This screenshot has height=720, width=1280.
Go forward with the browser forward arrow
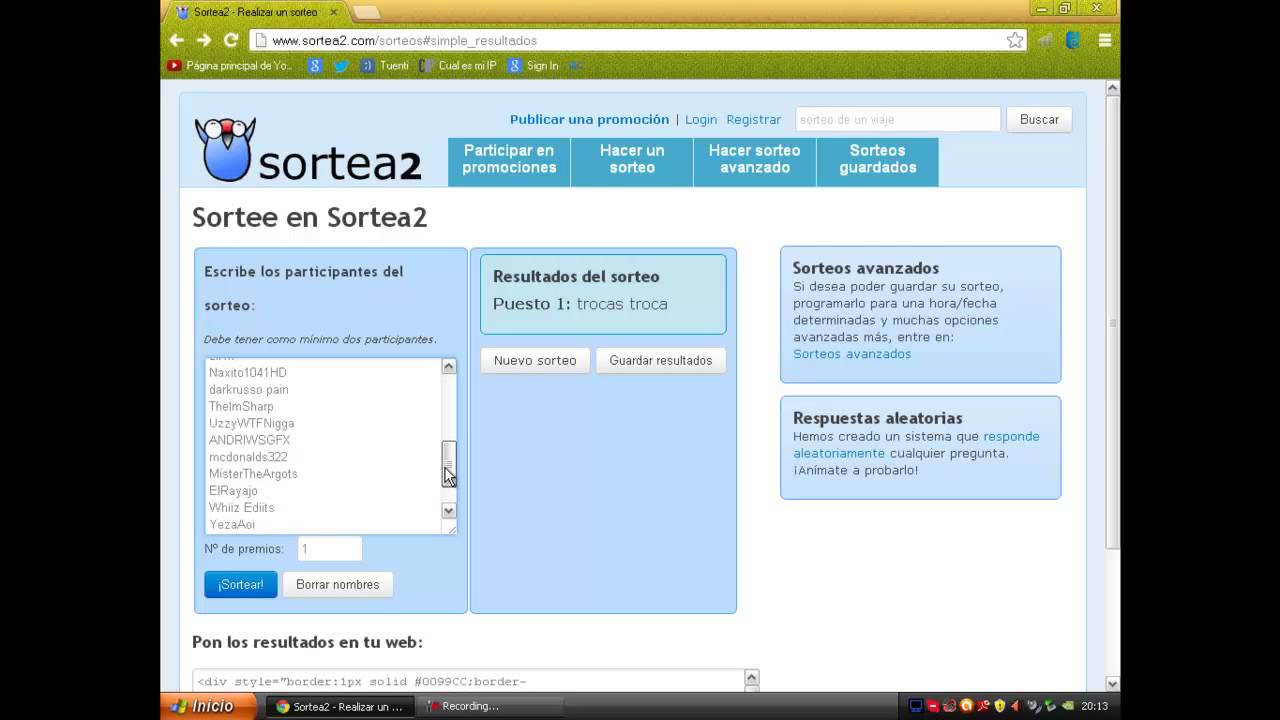coord(204,40)
